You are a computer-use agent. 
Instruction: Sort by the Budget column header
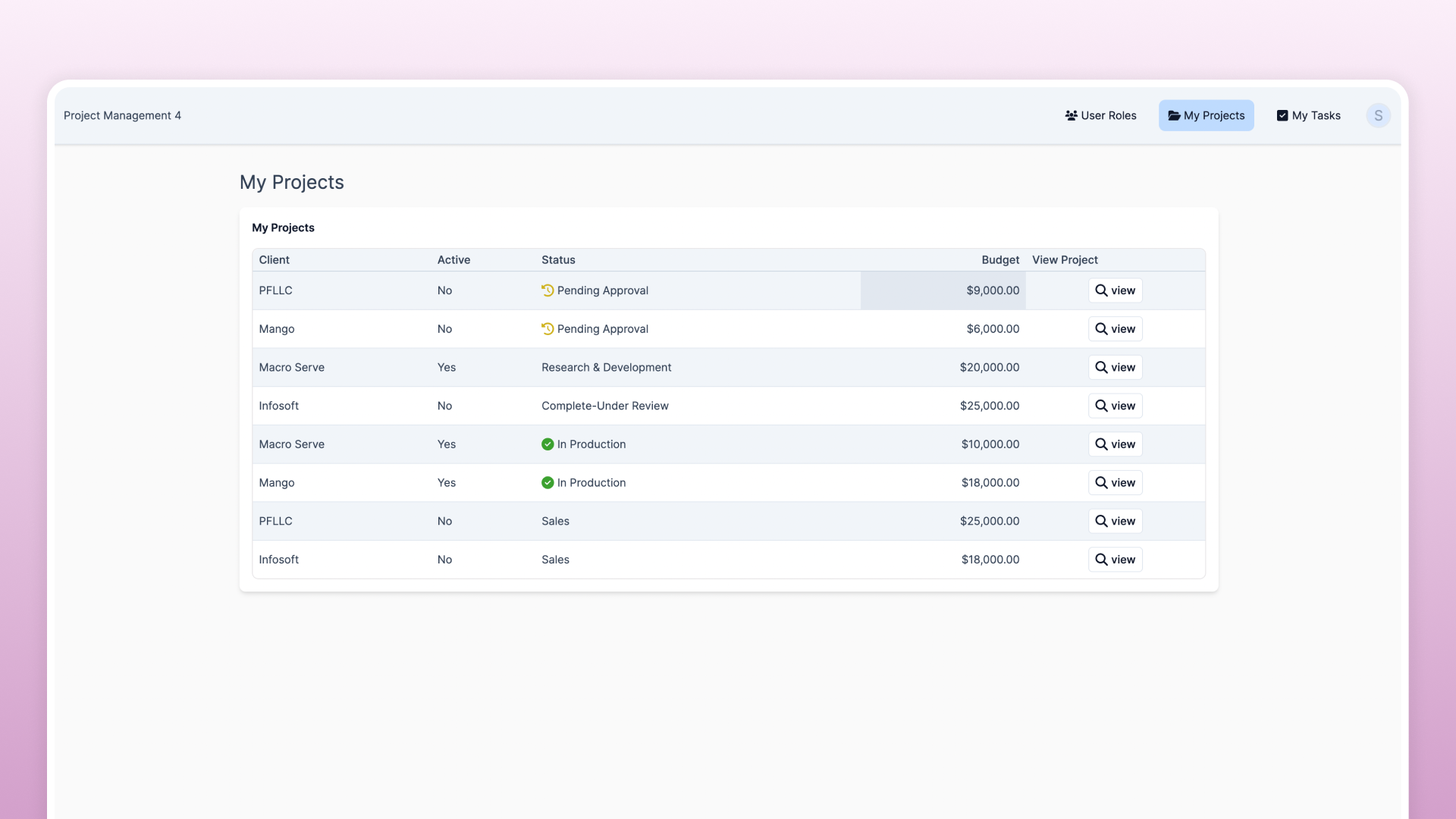(x=999, y=260)
